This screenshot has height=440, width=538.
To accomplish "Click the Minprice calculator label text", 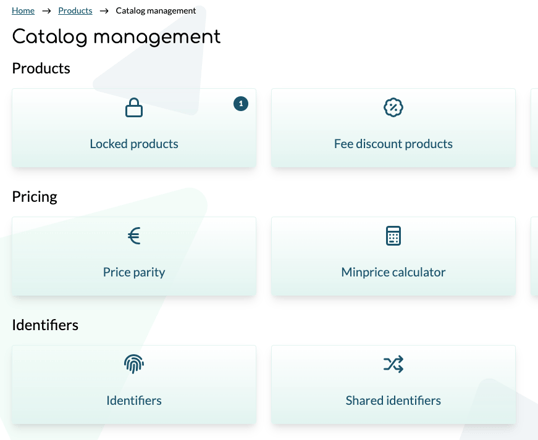I will click(393, 272).
